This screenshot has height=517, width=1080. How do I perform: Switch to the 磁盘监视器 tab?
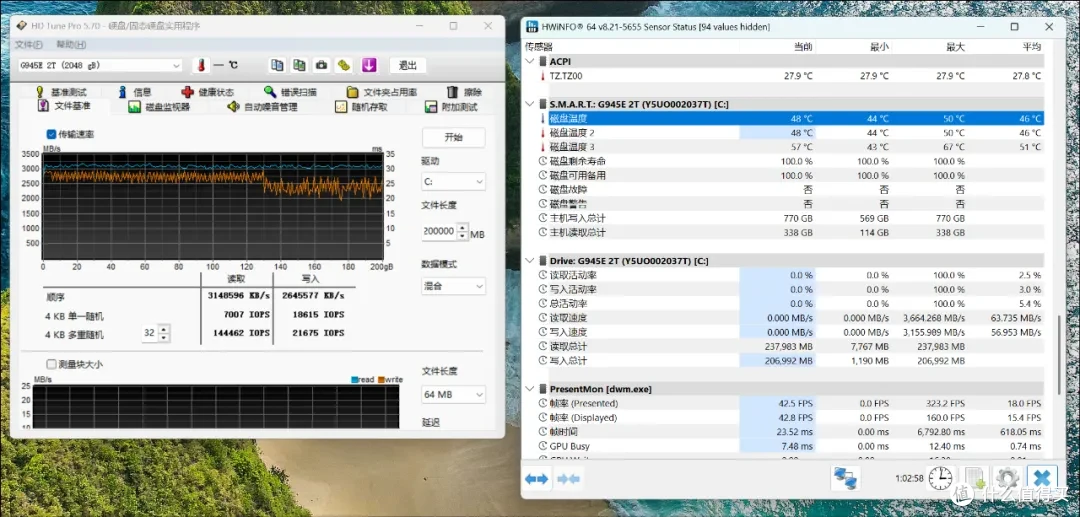click(x=159, y=107)
